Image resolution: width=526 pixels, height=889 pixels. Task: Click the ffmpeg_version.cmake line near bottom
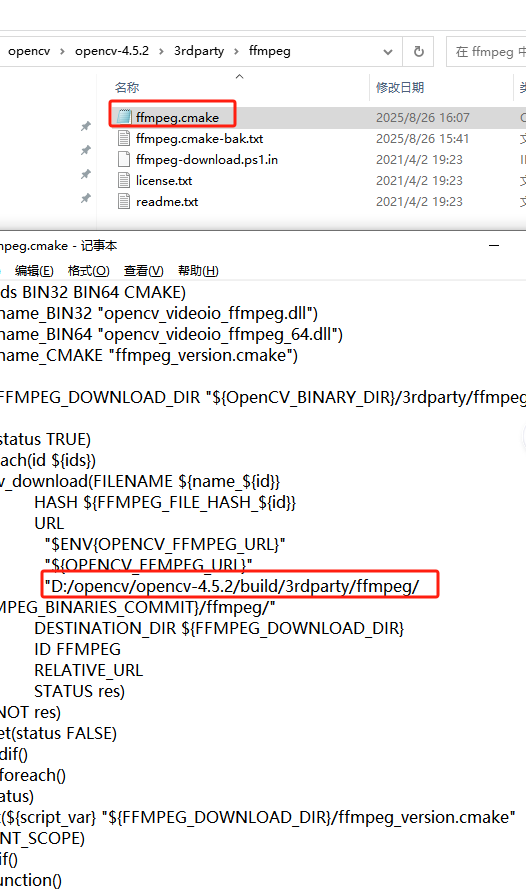(258, 817)
